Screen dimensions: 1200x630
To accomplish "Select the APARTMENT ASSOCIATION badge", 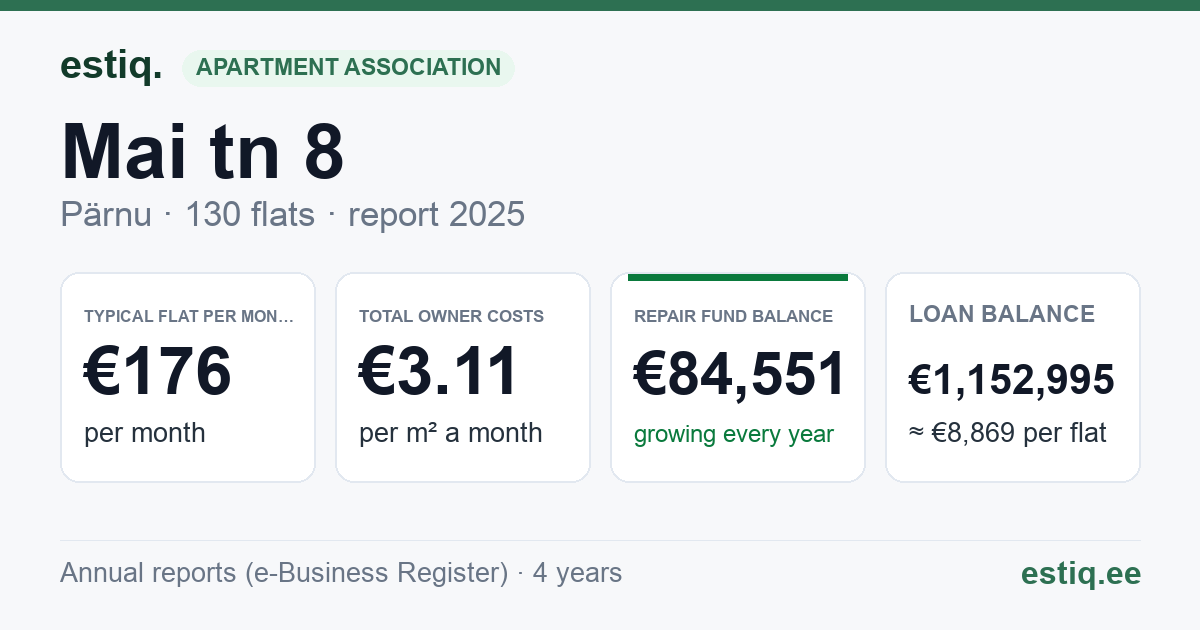I will [x=348, y=68].
